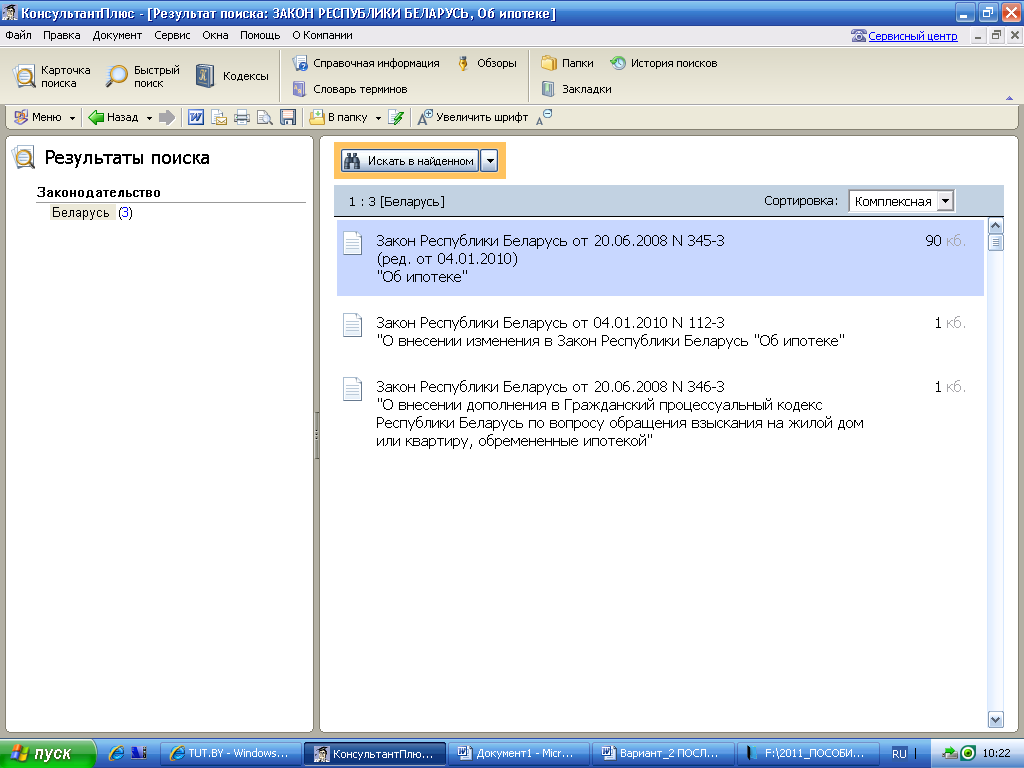Click the panel splitter handle
This screenshot has height=768, width=1024.
[317, 434]
